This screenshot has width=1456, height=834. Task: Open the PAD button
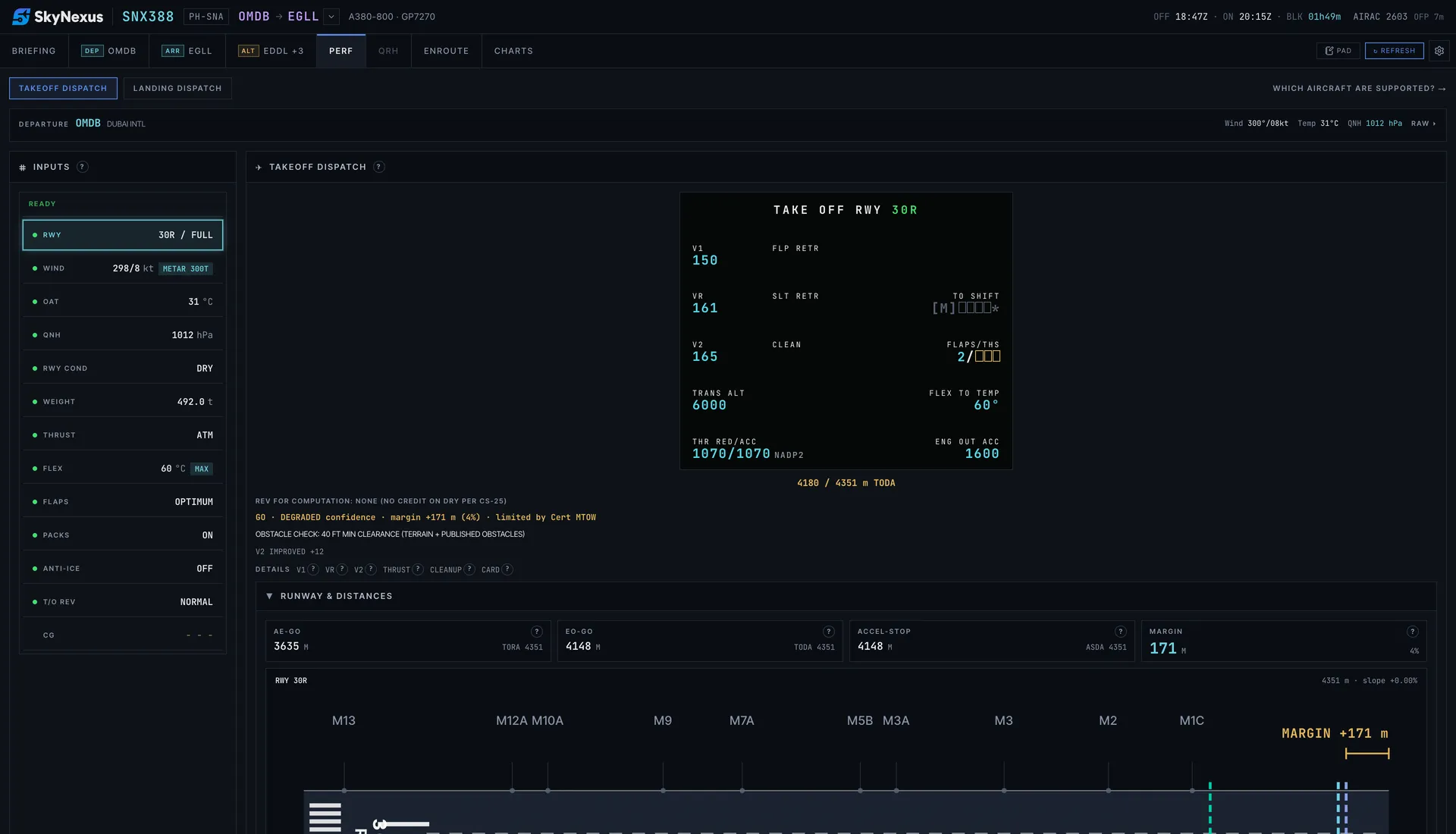coord(1338,51)
